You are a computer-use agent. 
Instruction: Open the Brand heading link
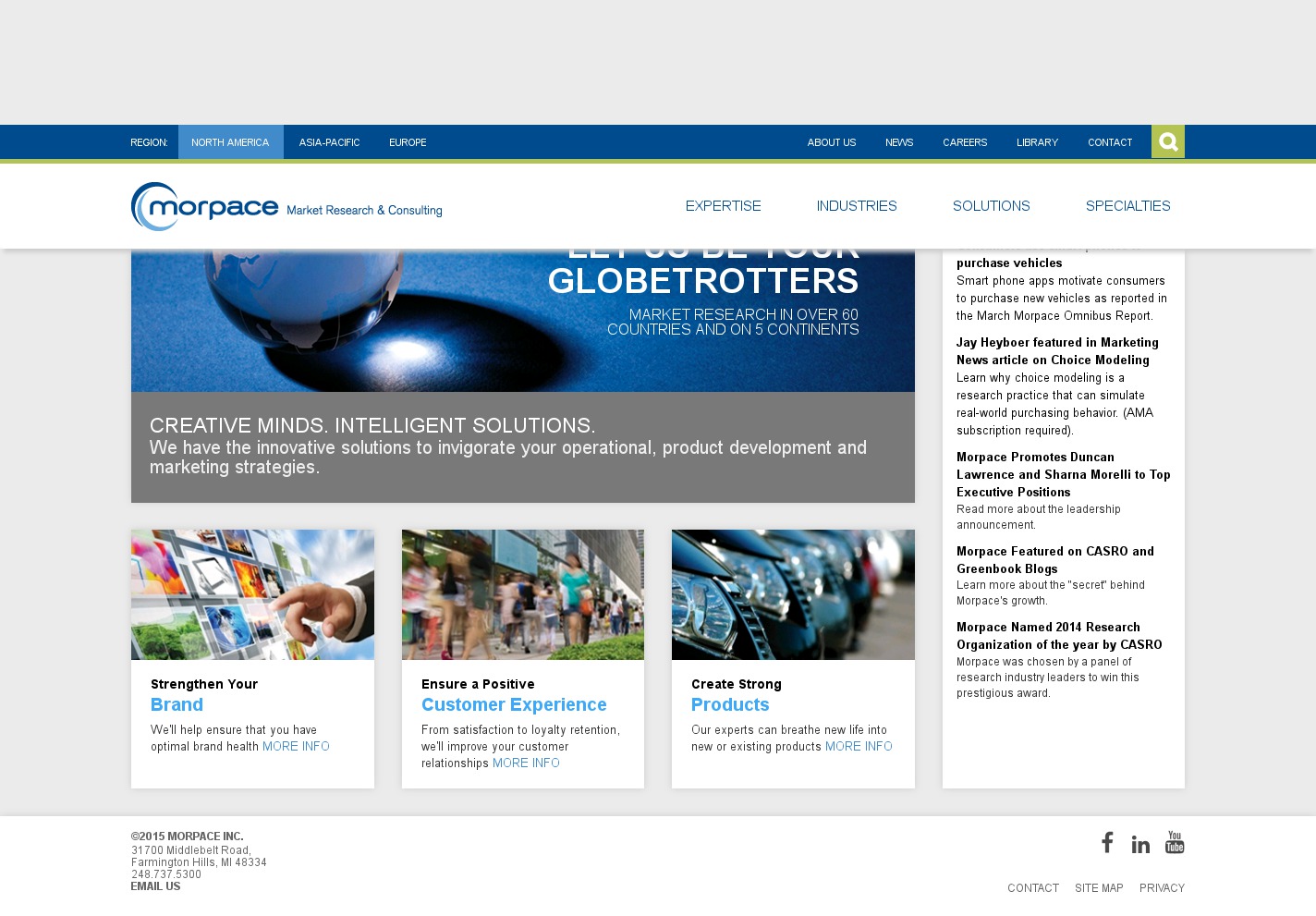[x=177, y=704]
